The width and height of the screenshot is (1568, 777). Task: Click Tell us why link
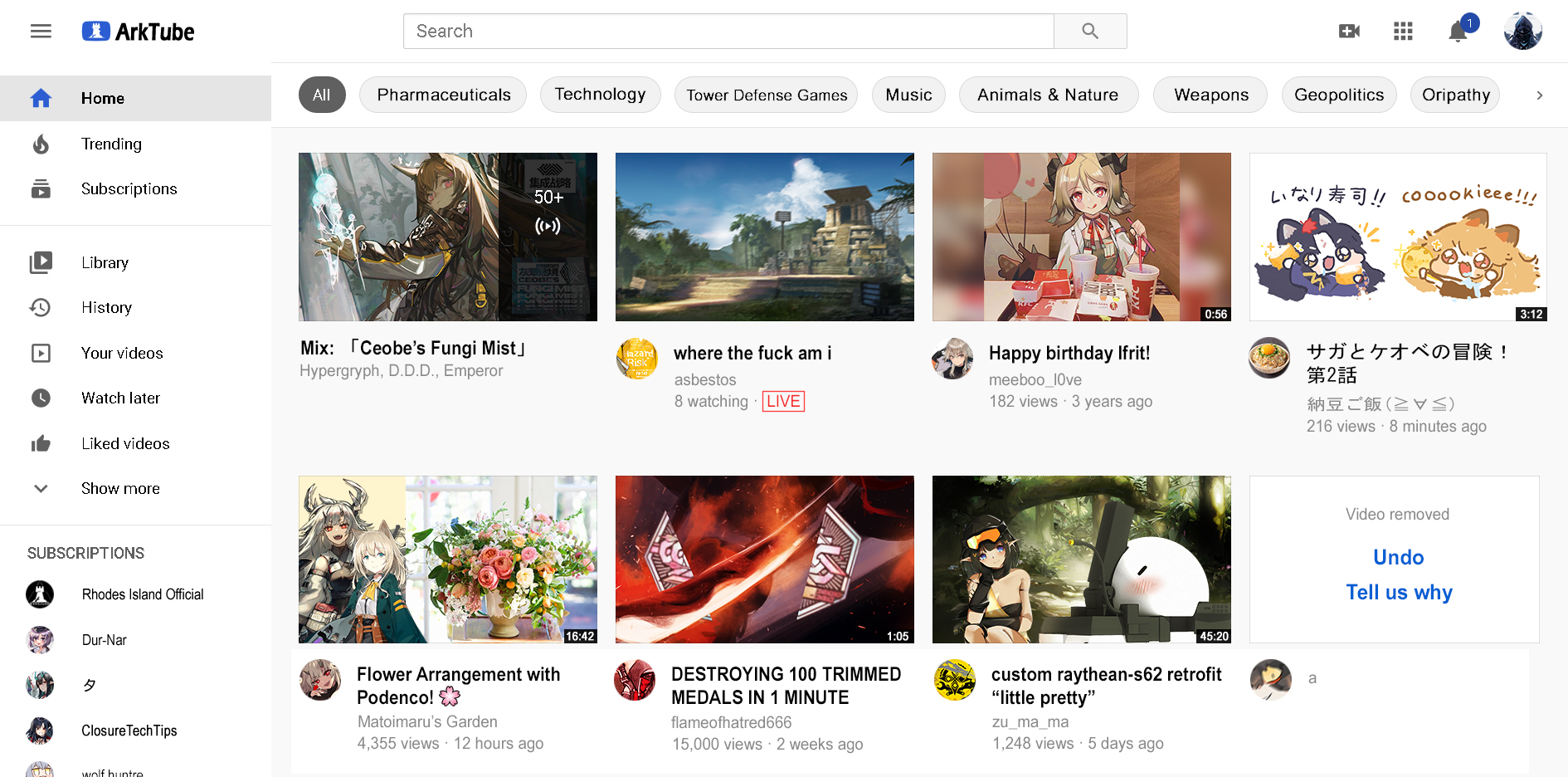click(1399, 592)
